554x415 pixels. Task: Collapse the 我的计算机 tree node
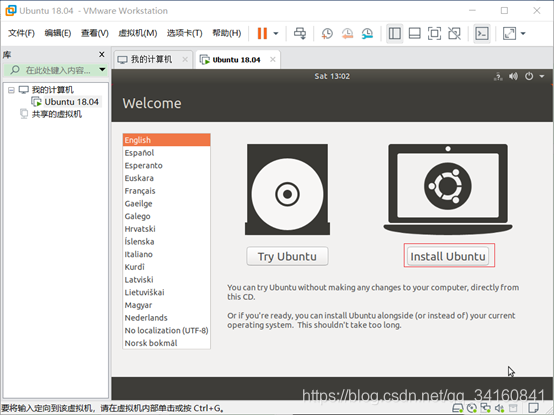[x=11, y=90]
